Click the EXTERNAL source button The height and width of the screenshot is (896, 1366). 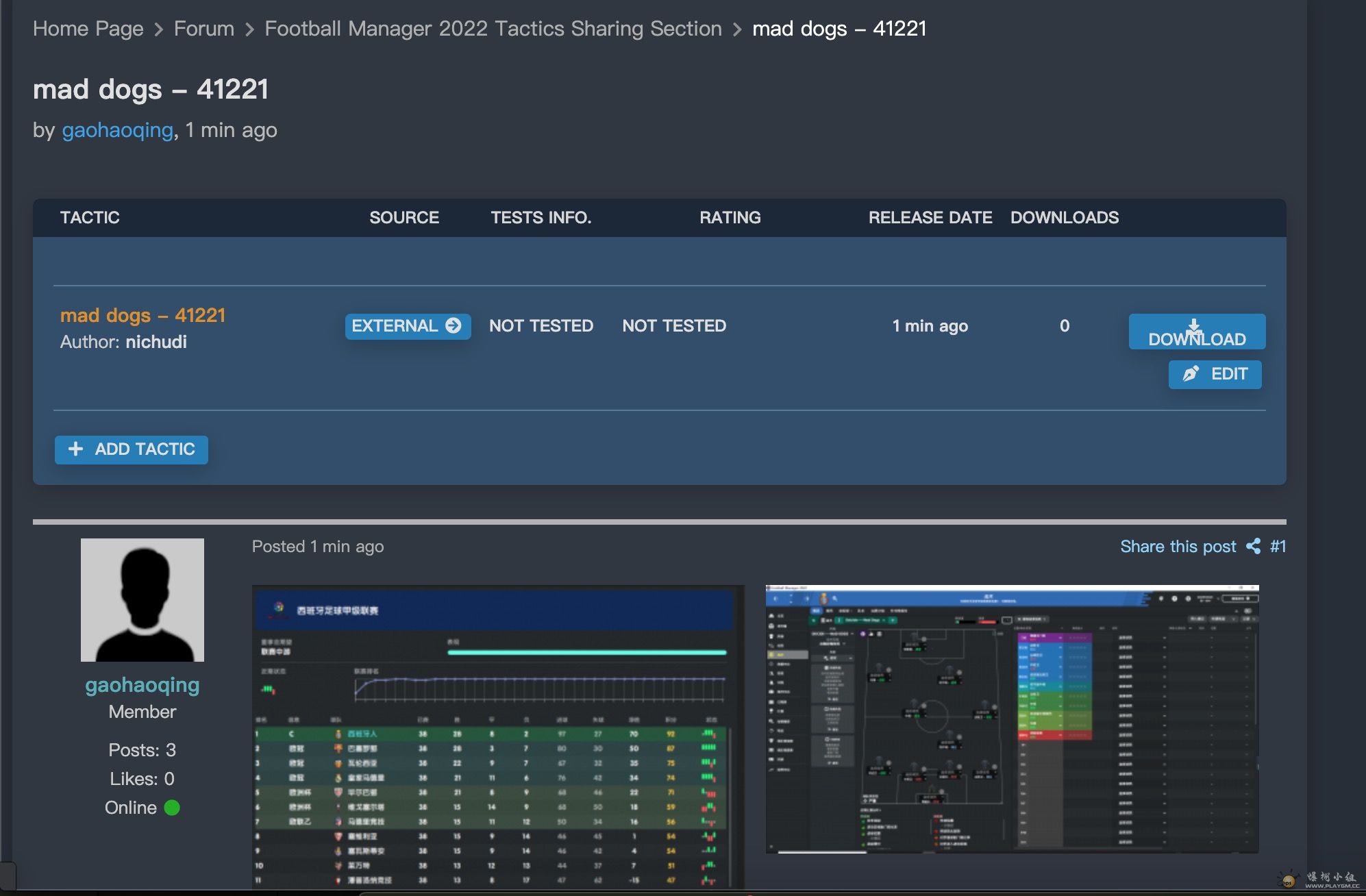point(408,326)
